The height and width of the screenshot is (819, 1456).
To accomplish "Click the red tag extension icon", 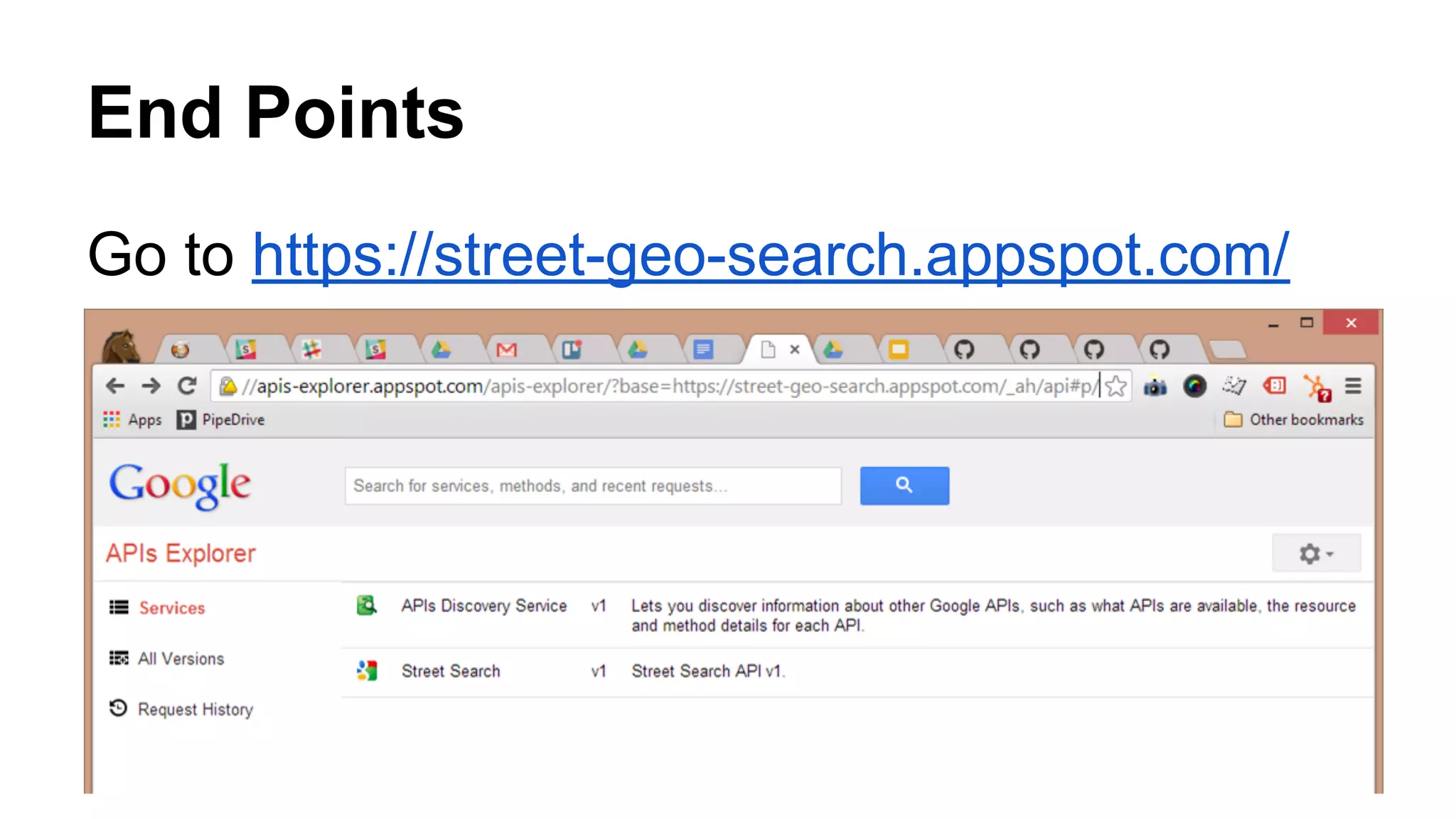I will pyautogui.click(x=1274, y=386).
